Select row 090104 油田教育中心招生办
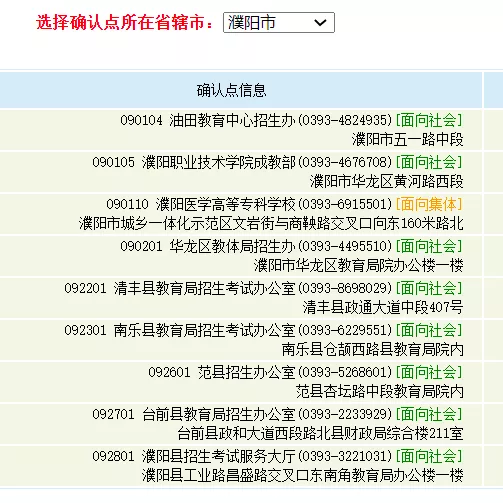 point(241,130)
